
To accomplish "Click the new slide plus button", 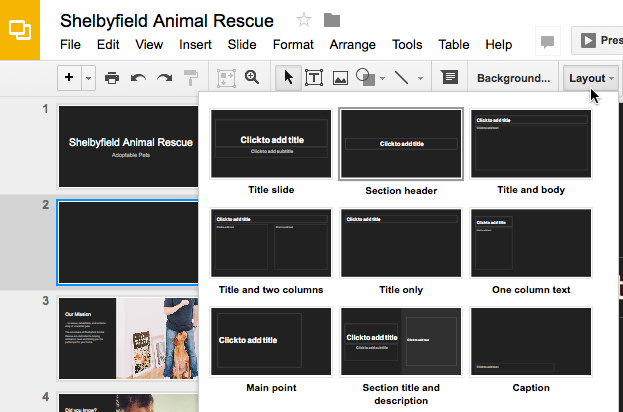I will [x=69, y=77].
